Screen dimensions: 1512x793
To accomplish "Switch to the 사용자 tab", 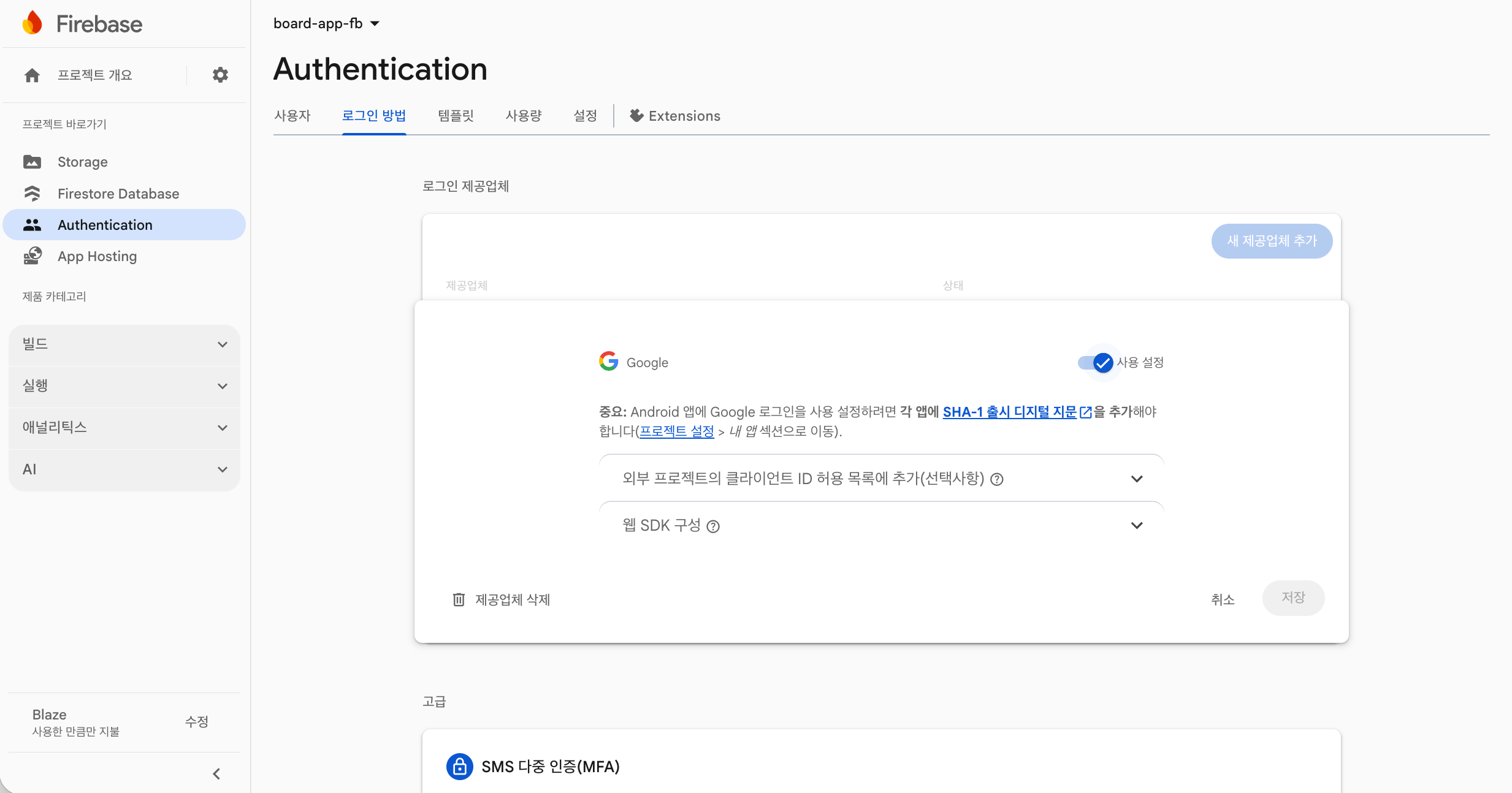I will coord(292,116).
